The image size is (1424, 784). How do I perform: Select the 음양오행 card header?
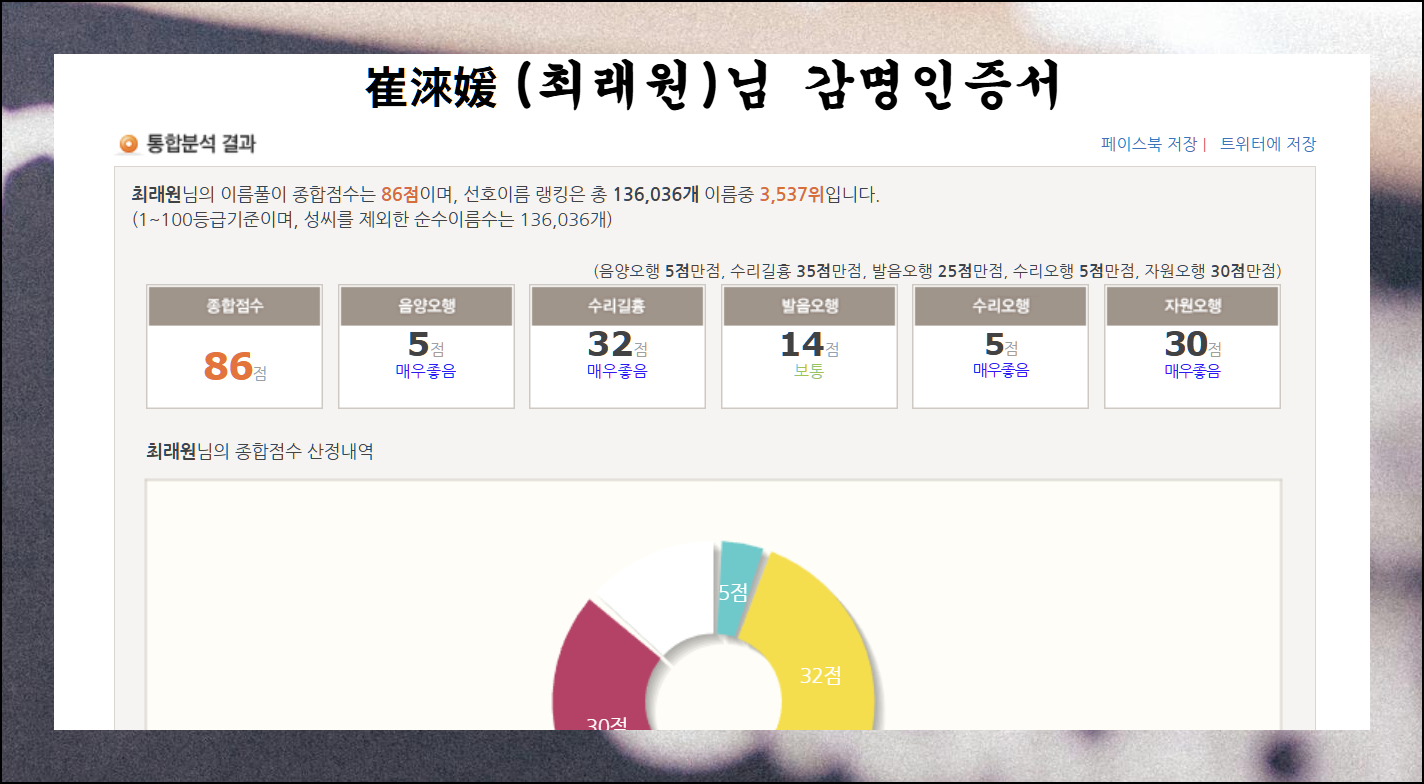coord(426,306)
